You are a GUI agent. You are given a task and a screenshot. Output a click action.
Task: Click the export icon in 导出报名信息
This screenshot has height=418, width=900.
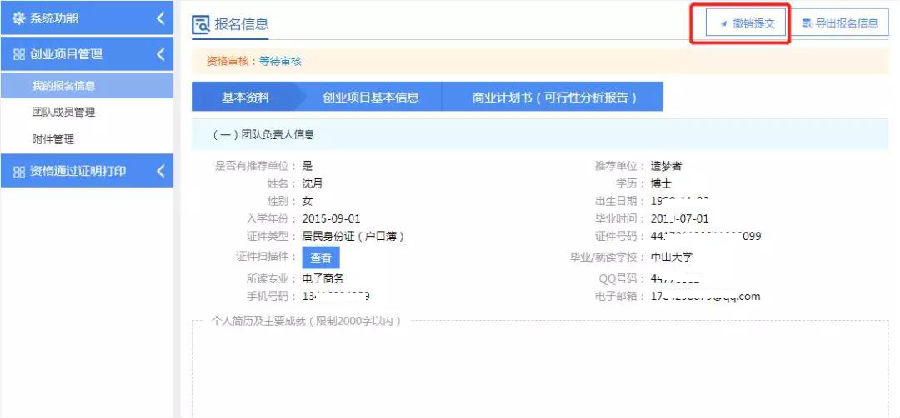[x=807, y=23]
